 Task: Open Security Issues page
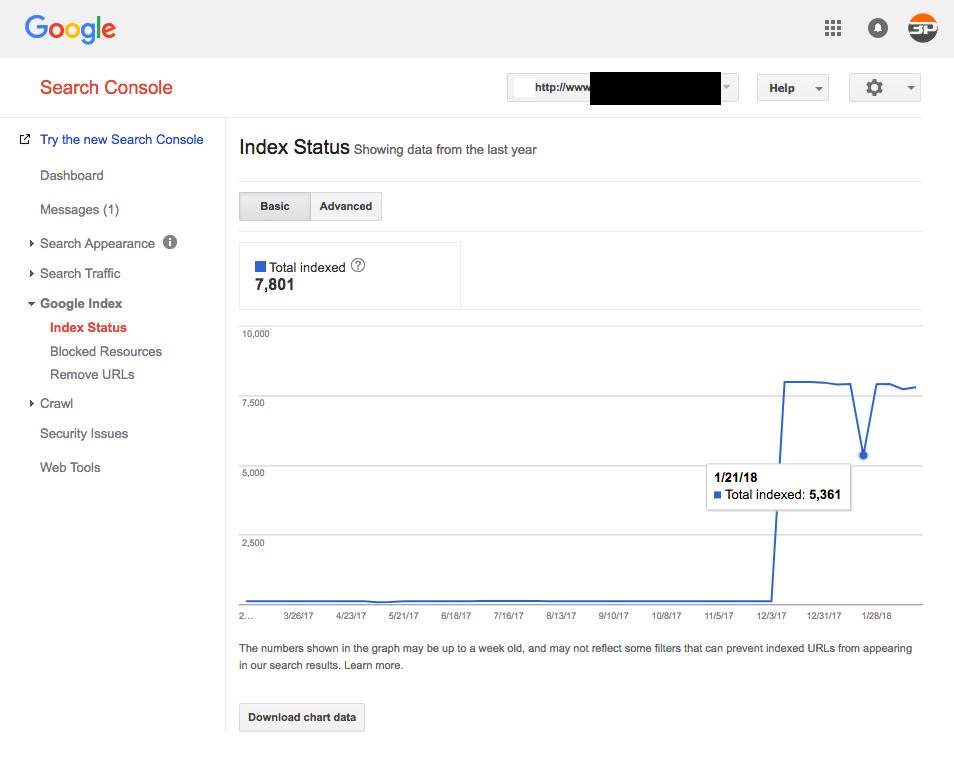(x=84, y=433)
